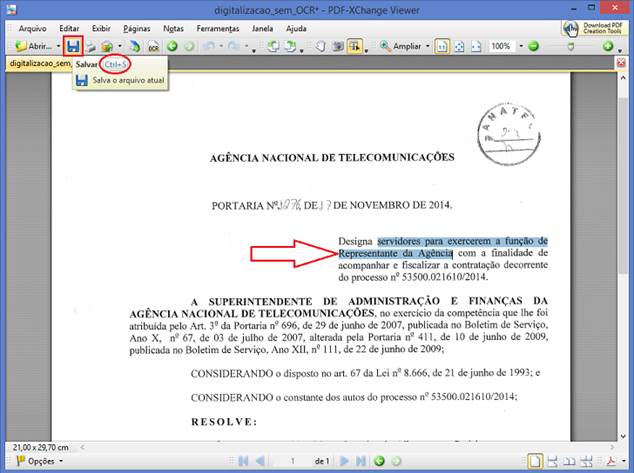
Task: Click Download PDF Creation Tools button
Action: click(593, 28)
